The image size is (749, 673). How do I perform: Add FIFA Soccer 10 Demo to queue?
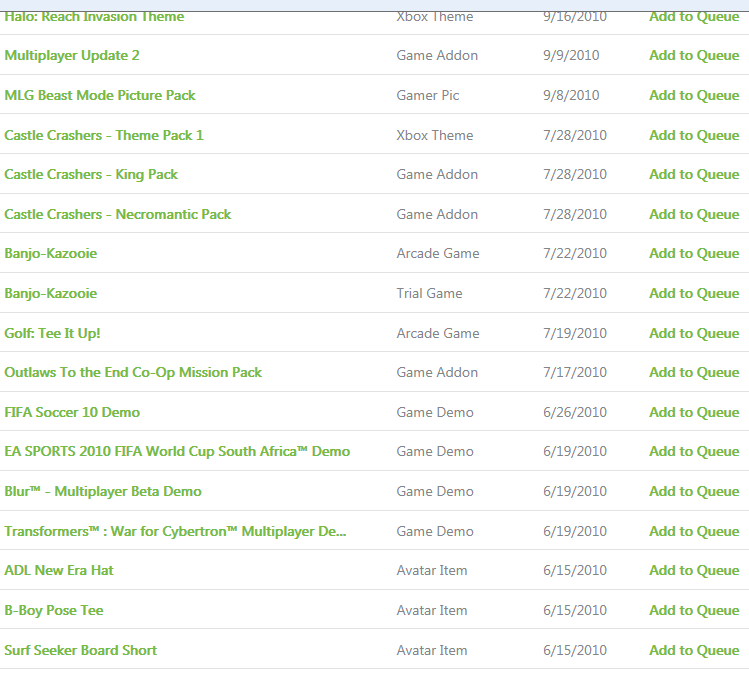(694, 412)
